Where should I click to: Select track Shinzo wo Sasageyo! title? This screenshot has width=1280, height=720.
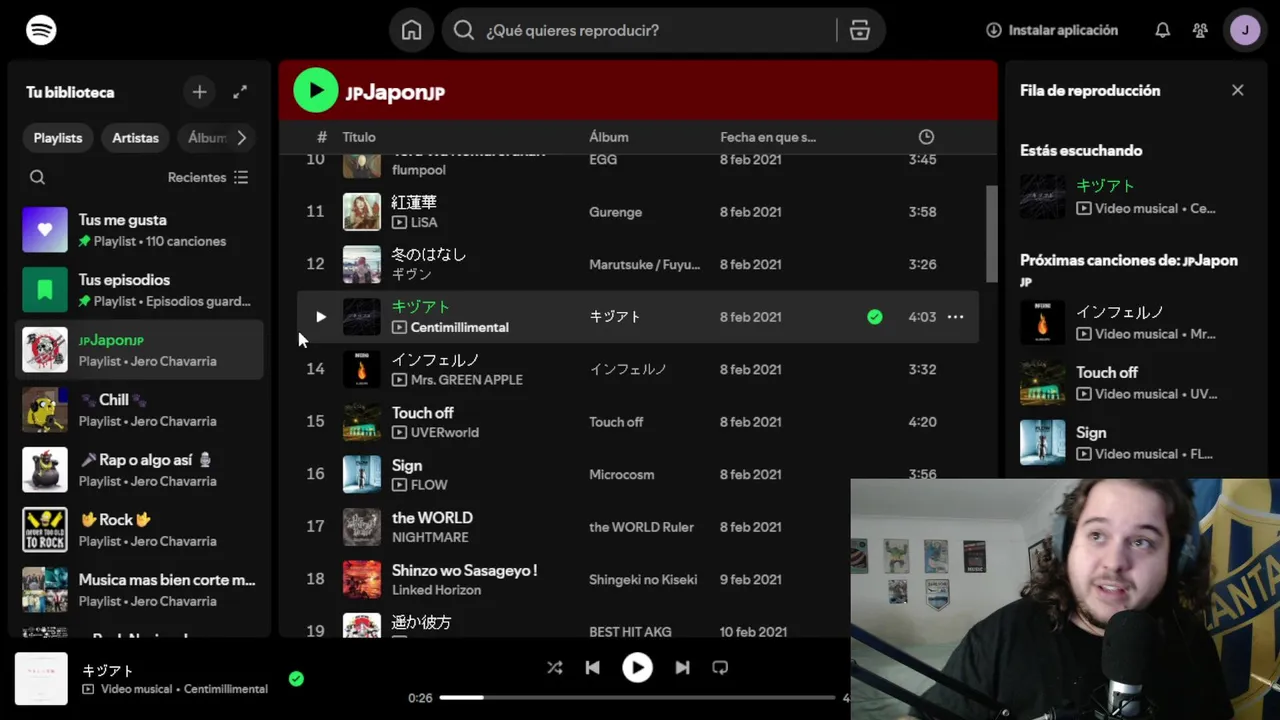point(465,570)
